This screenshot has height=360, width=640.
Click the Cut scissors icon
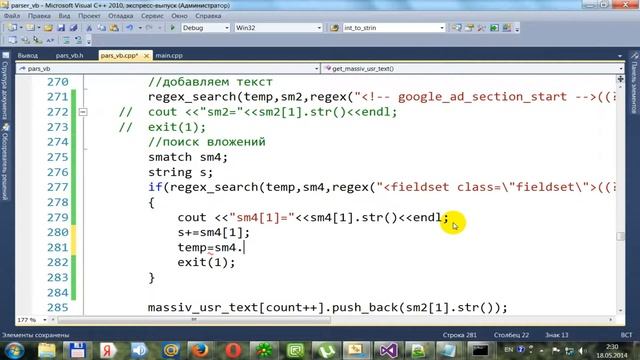tap(89, 28)
